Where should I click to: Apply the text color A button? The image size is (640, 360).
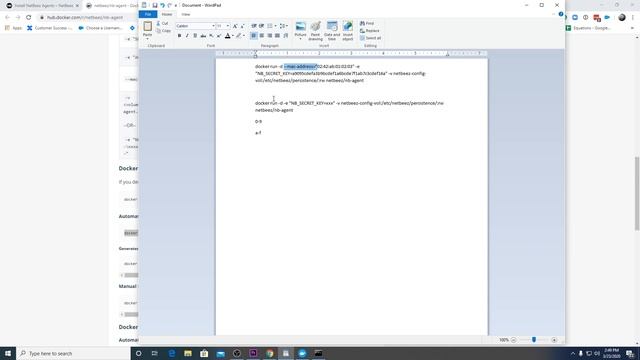pos(227,36)
